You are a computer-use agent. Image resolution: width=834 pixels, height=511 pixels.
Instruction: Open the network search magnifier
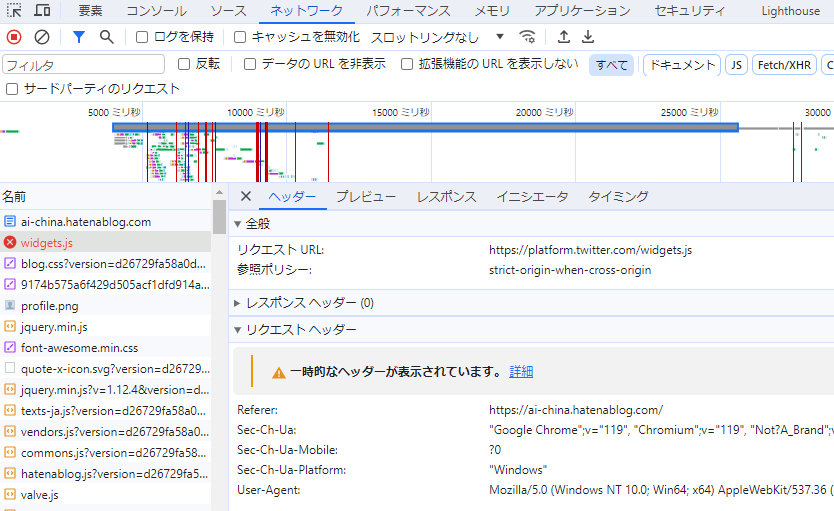(x=106, y=37)
